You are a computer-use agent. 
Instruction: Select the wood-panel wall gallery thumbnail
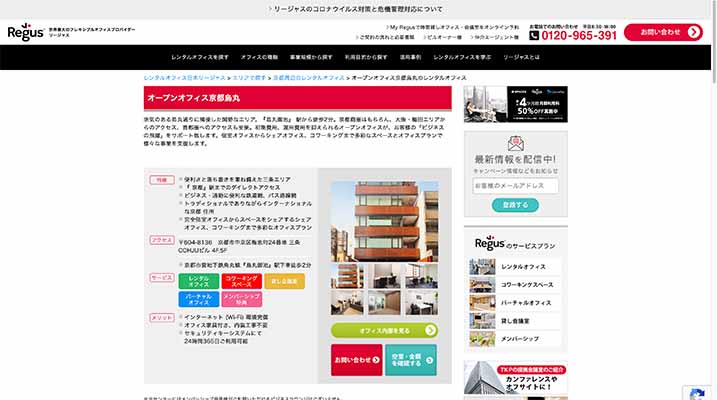(384, 303)
